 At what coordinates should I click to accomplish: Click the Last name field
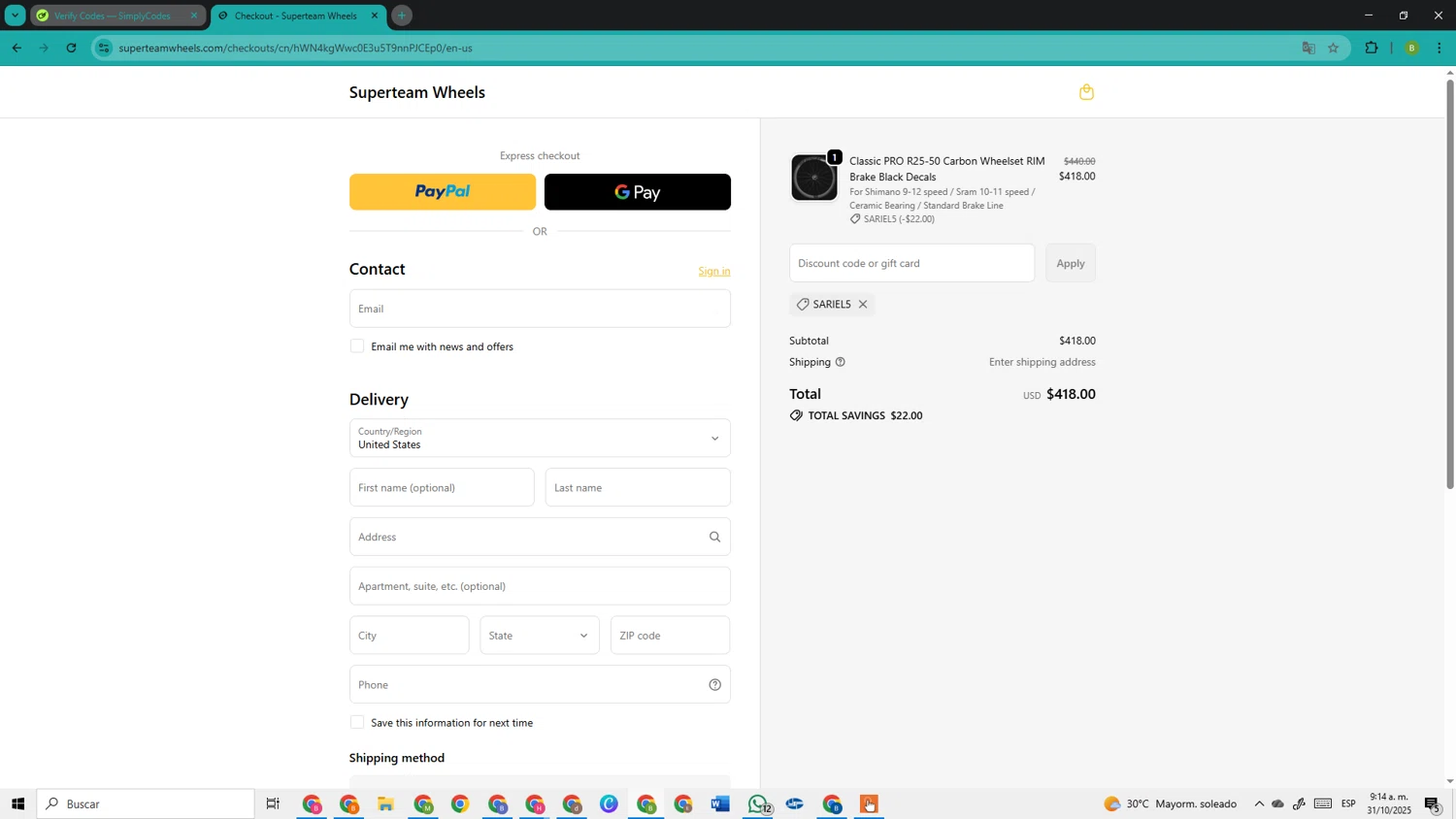[638, 488]
